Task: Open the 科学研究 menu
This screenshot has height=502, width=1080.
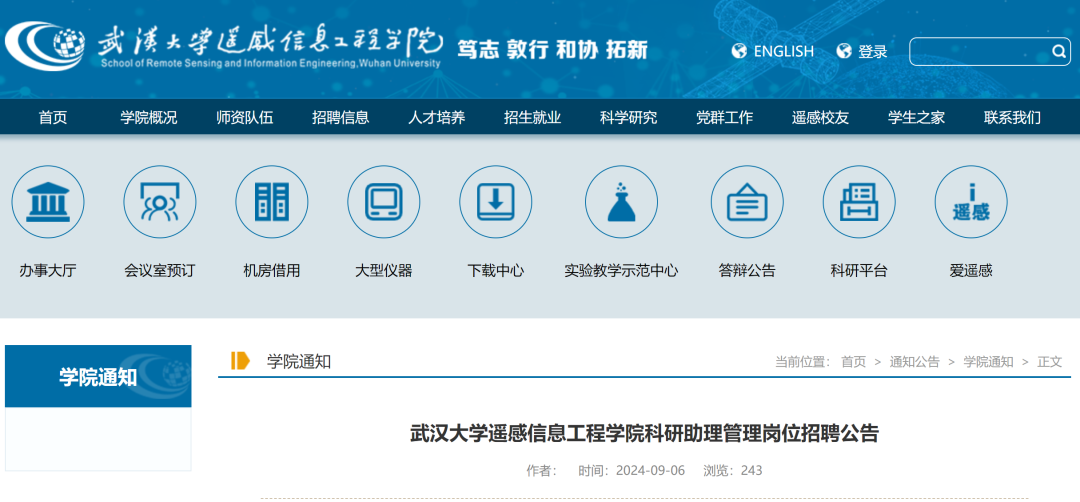Action: tap(628, 118)
